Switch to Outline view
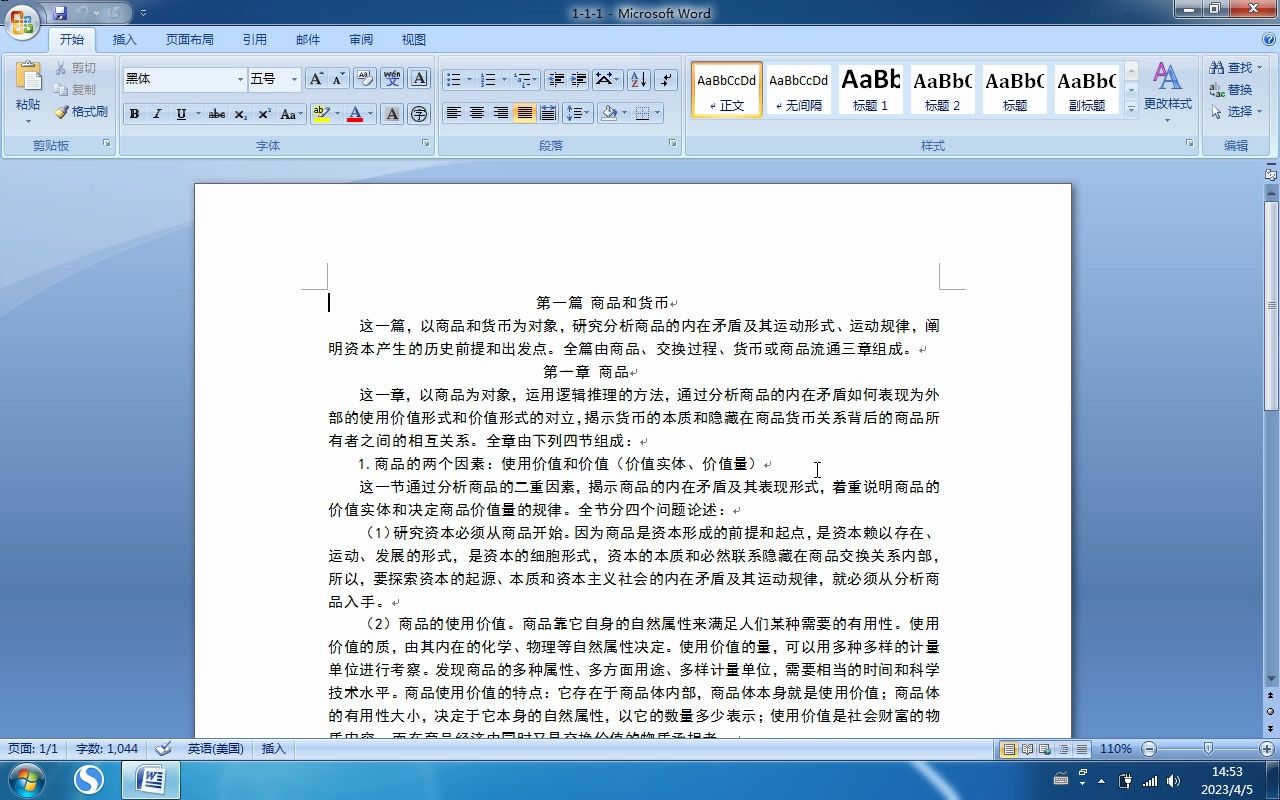The width and height of the screenshot is (1280, 800). (x=1063, y=749)
